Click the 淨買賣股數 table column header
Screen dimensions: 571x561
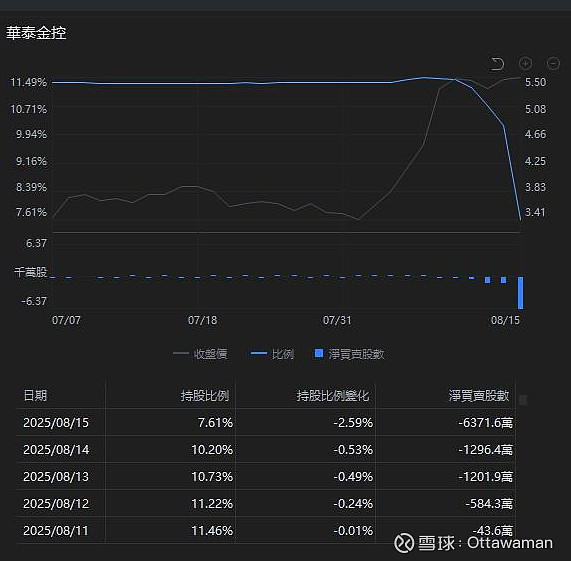pyautogui.click(x=479, y=395)
